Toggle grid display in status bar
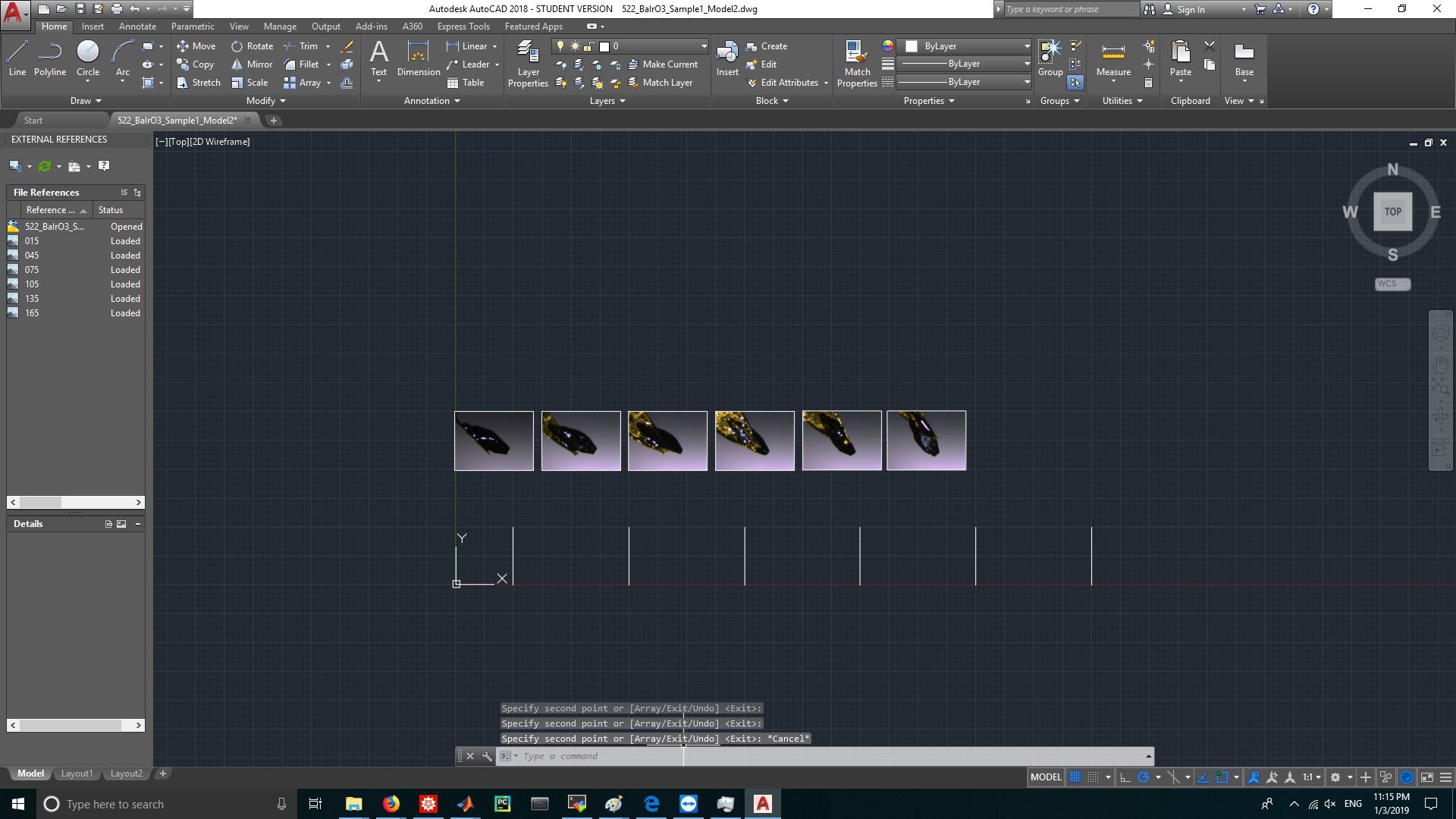The width and height of the screenshot is (1456, 819). (1075, 777)
